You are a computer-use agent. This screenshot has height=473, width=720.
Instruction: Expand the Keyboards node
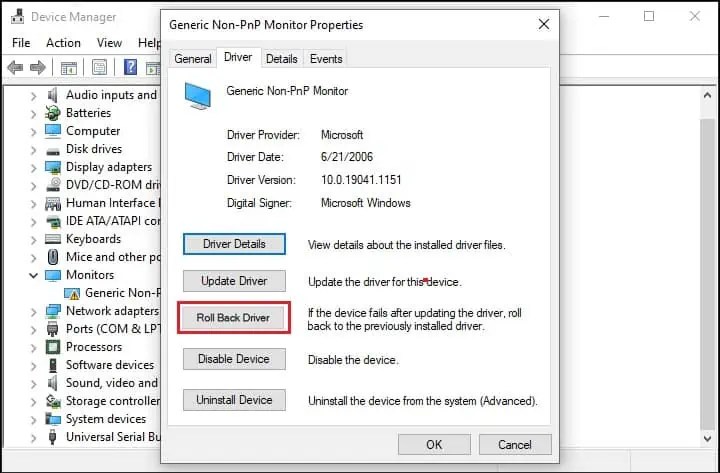click(x=33, y=240)
